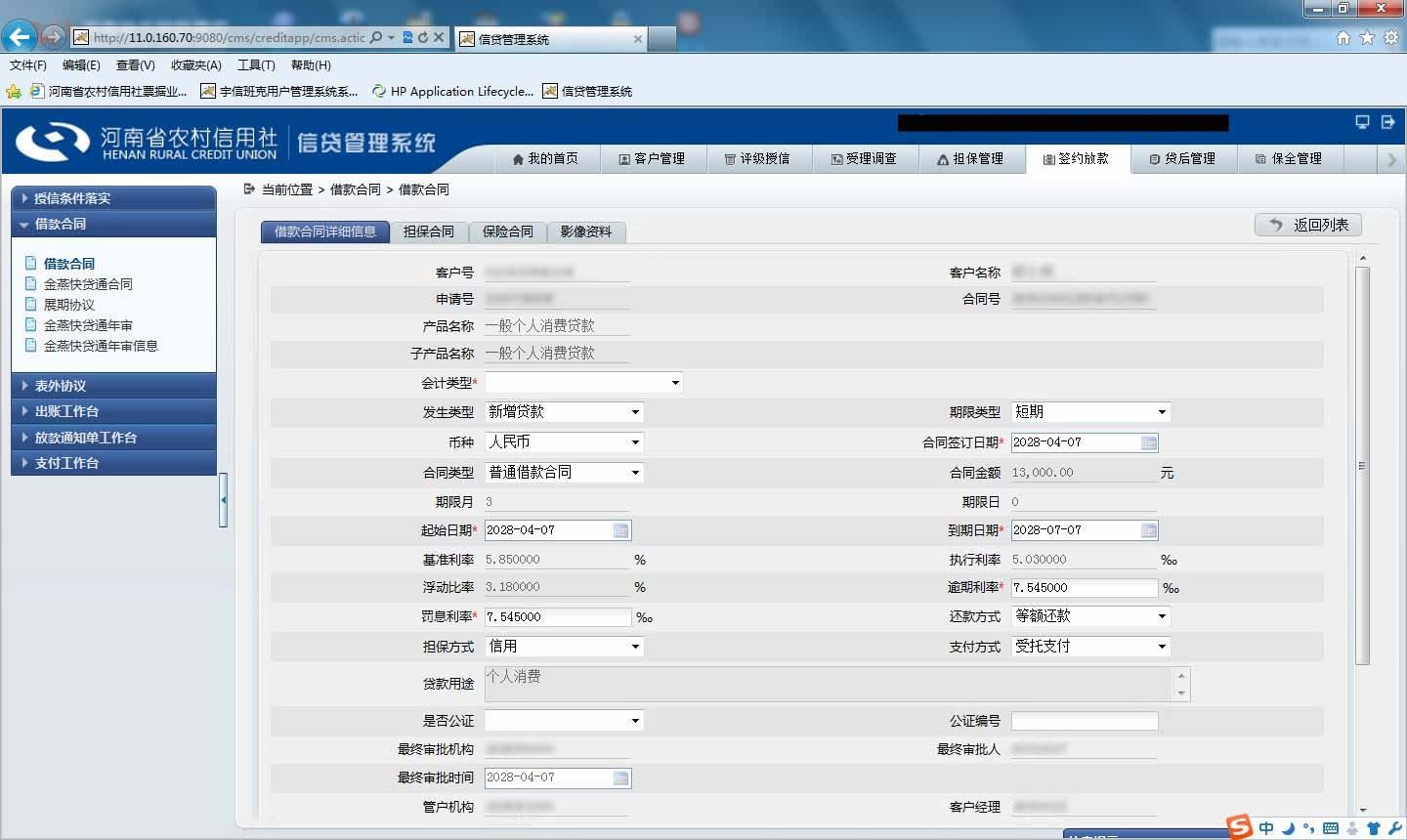Open calendar picker for 起始日期
The width and height of the screenshot is (1407, 840).
[x=621, y=529]
